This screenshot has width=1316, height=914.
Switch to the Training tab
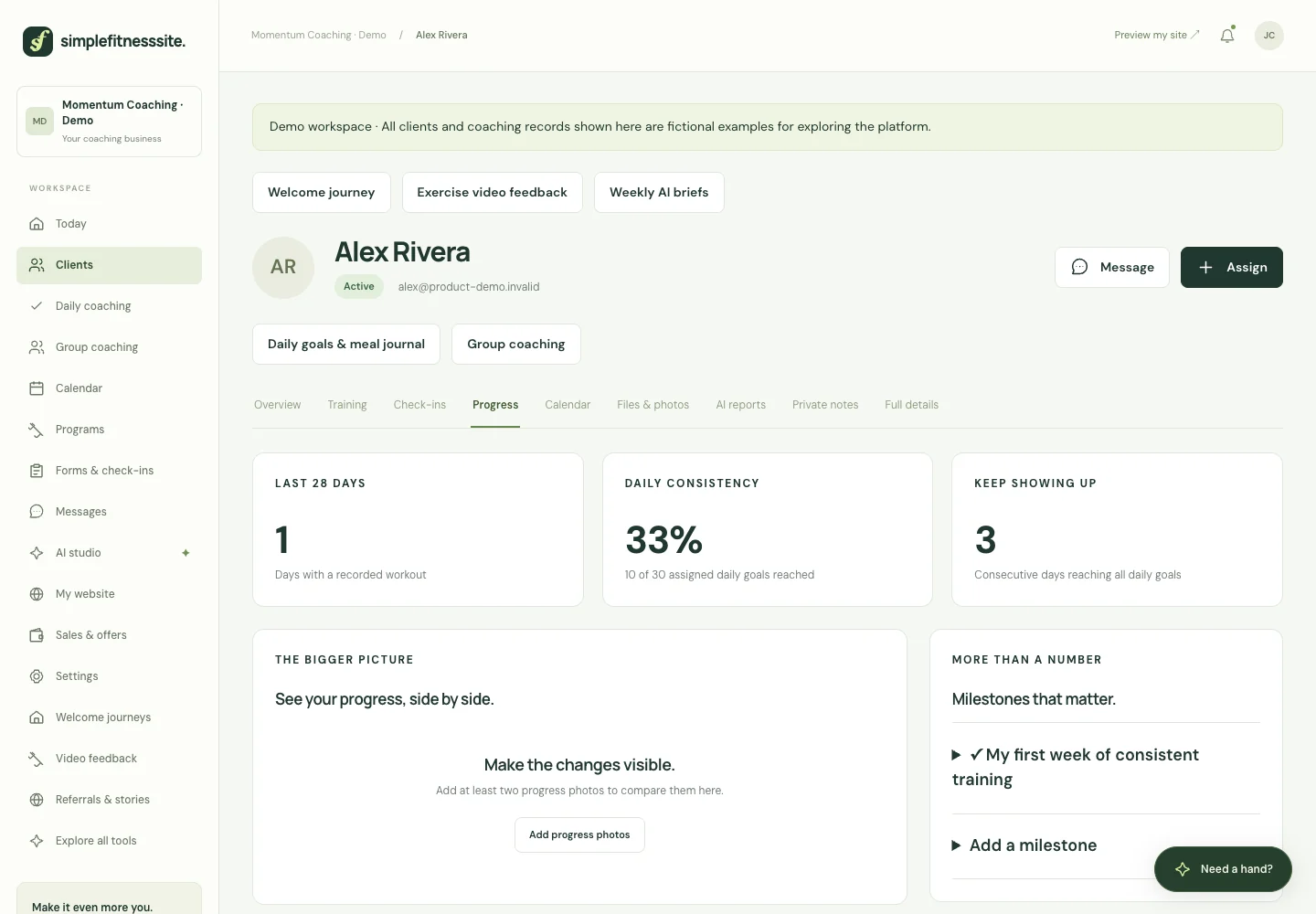[347, 405]
